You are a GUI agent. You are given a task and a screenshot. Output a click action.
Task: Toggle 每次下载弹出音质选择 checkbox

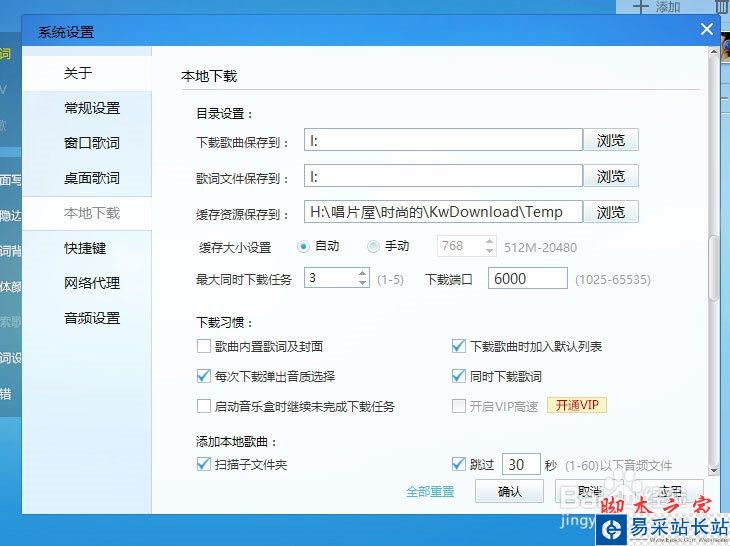pos(203,376)
